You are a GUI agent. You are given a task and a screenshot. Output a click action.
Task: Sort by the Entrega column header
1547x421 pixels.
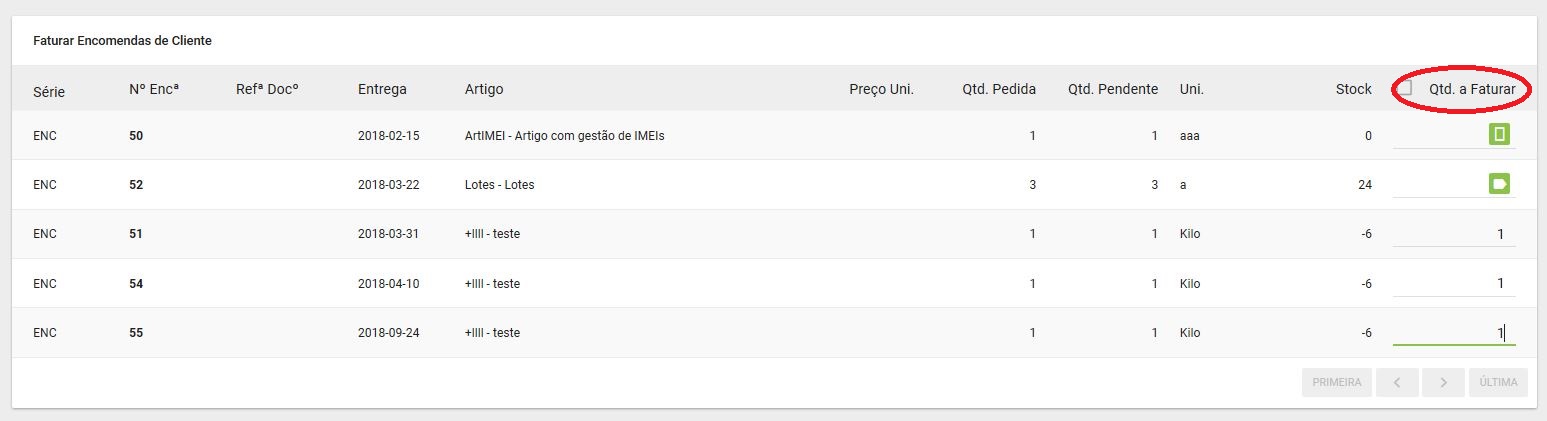pyautogui.click(x=382, y=89)
